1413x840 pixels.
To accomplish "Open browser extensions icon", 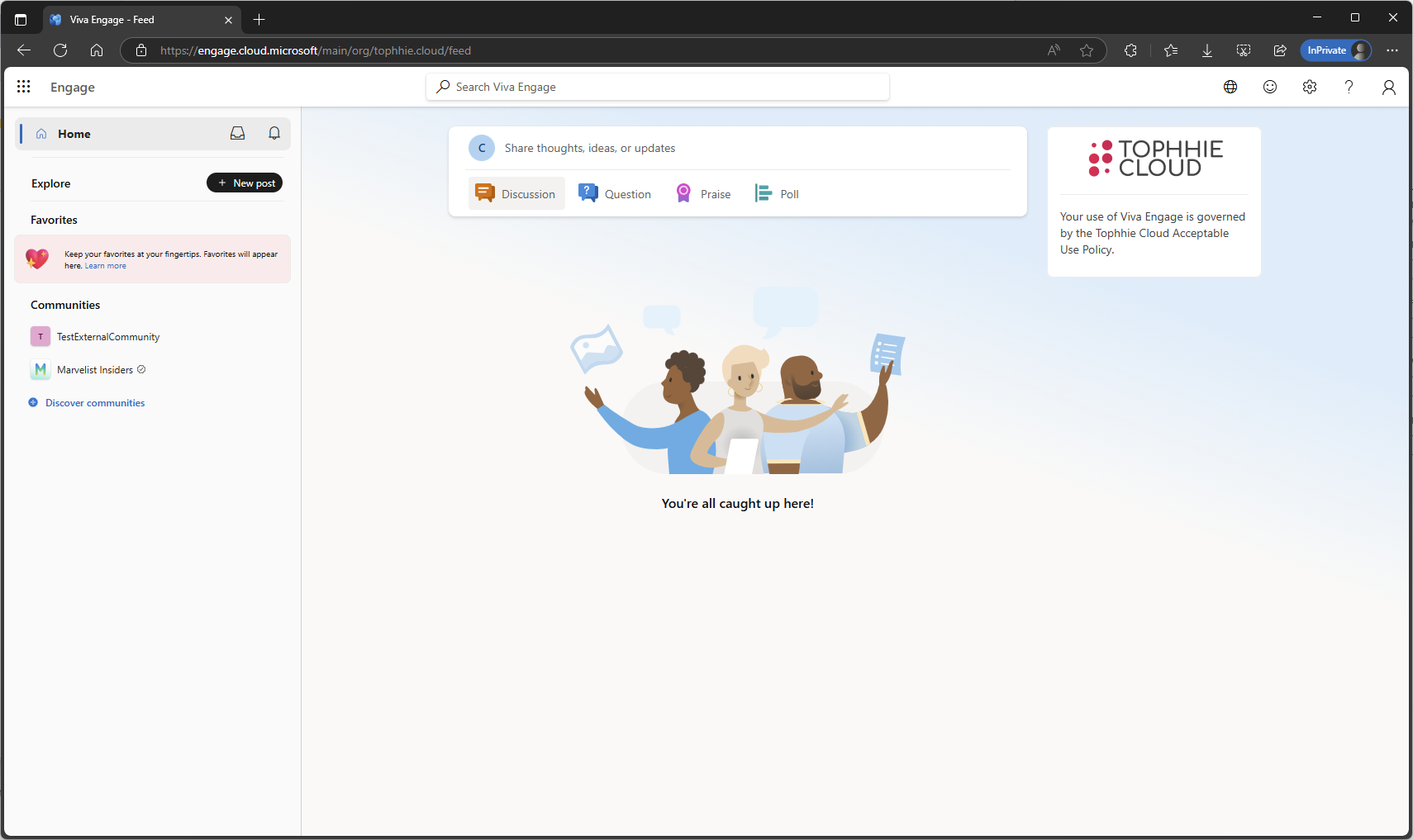I will click(x=1131, y=50).
